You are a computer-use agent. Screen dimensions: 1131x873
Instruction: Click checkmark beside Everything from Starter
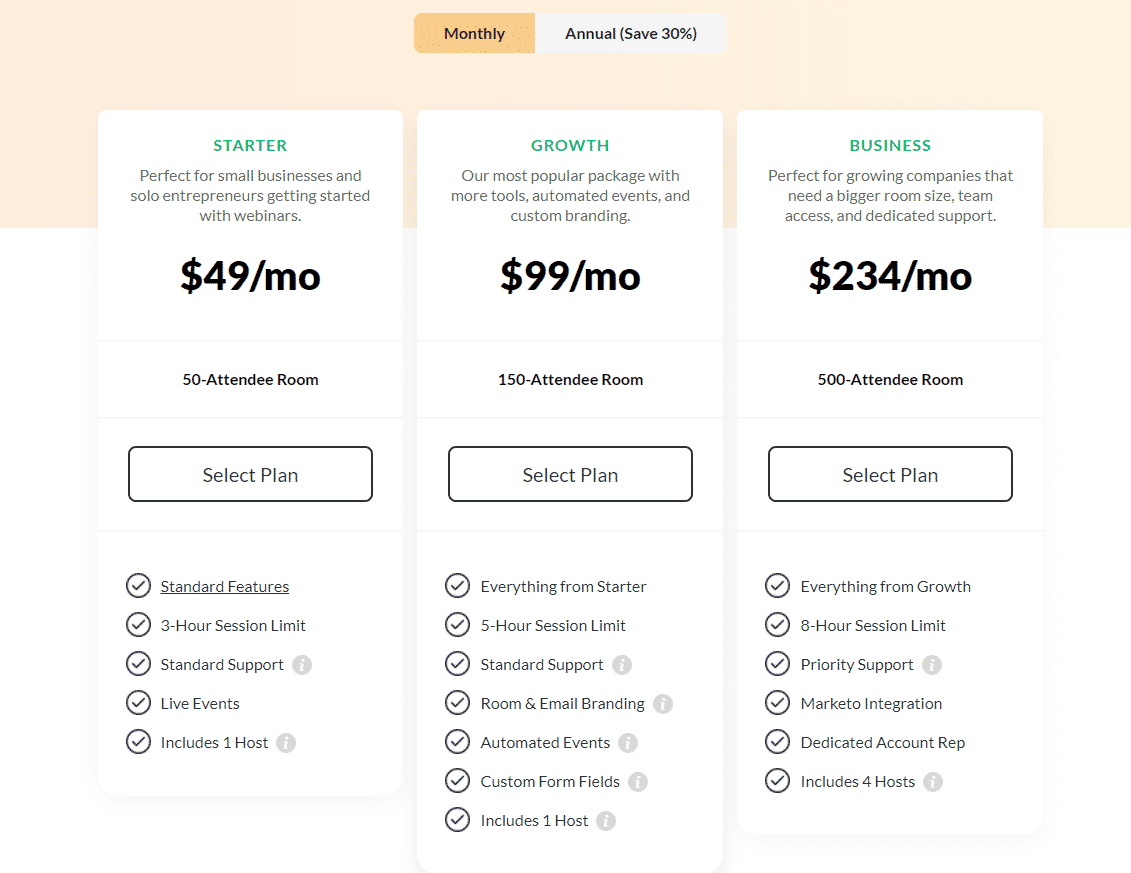tap(457, 586)
